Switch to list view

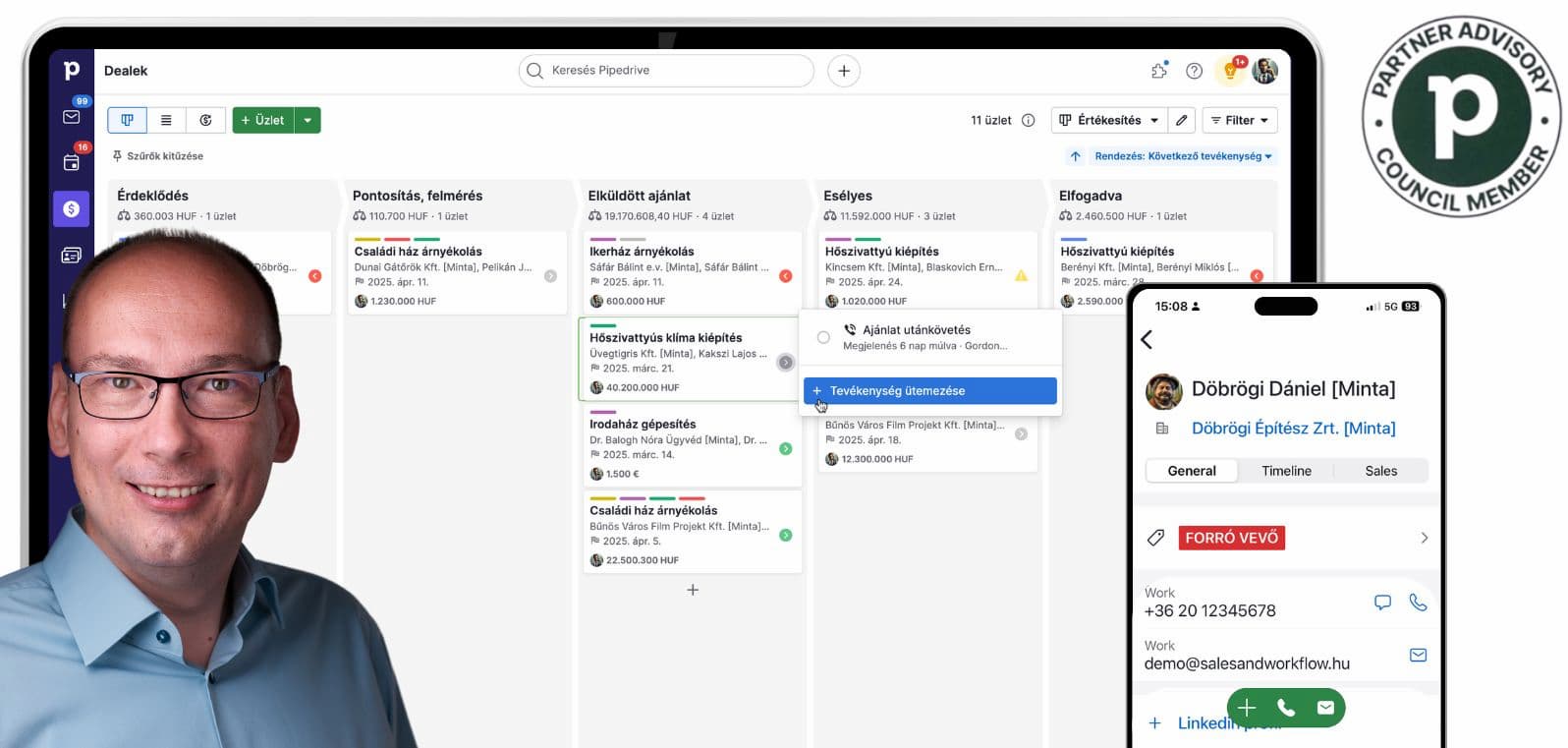(166, 120)
